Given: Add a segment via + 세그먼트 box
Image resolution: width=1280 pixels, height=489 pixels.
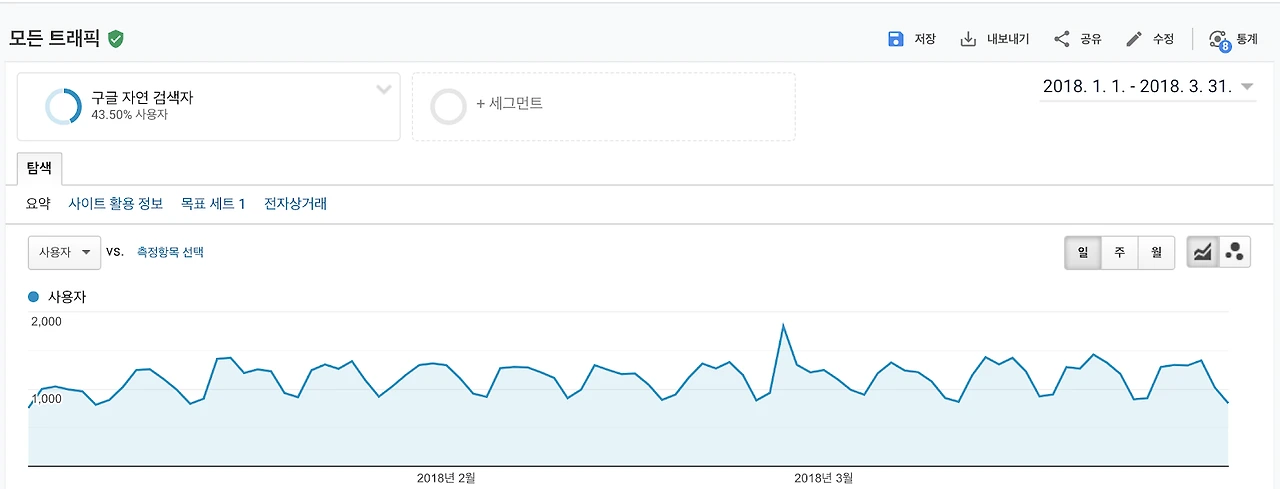Looking at the screenshot, I should pyautogui.click(x=604, y=106).
